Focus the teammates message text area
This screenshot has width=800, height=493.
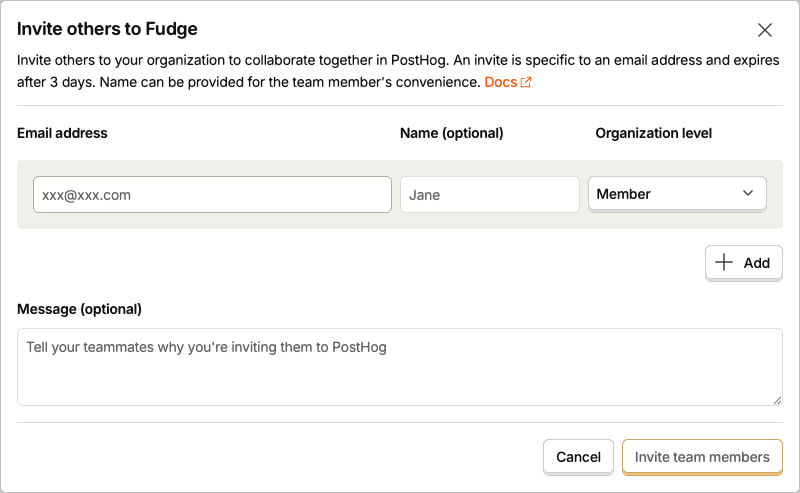399,367
